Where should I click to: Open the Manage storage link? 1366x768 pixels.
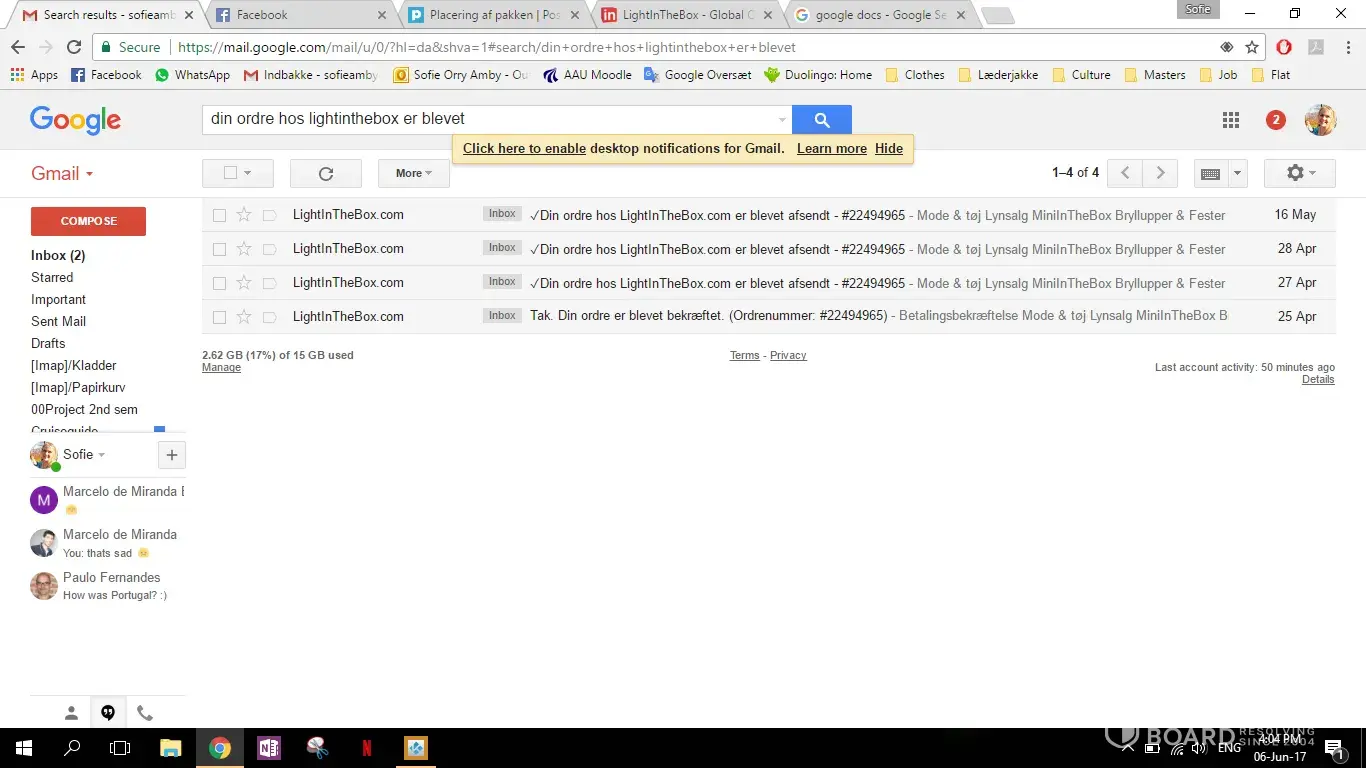point(221,367)
